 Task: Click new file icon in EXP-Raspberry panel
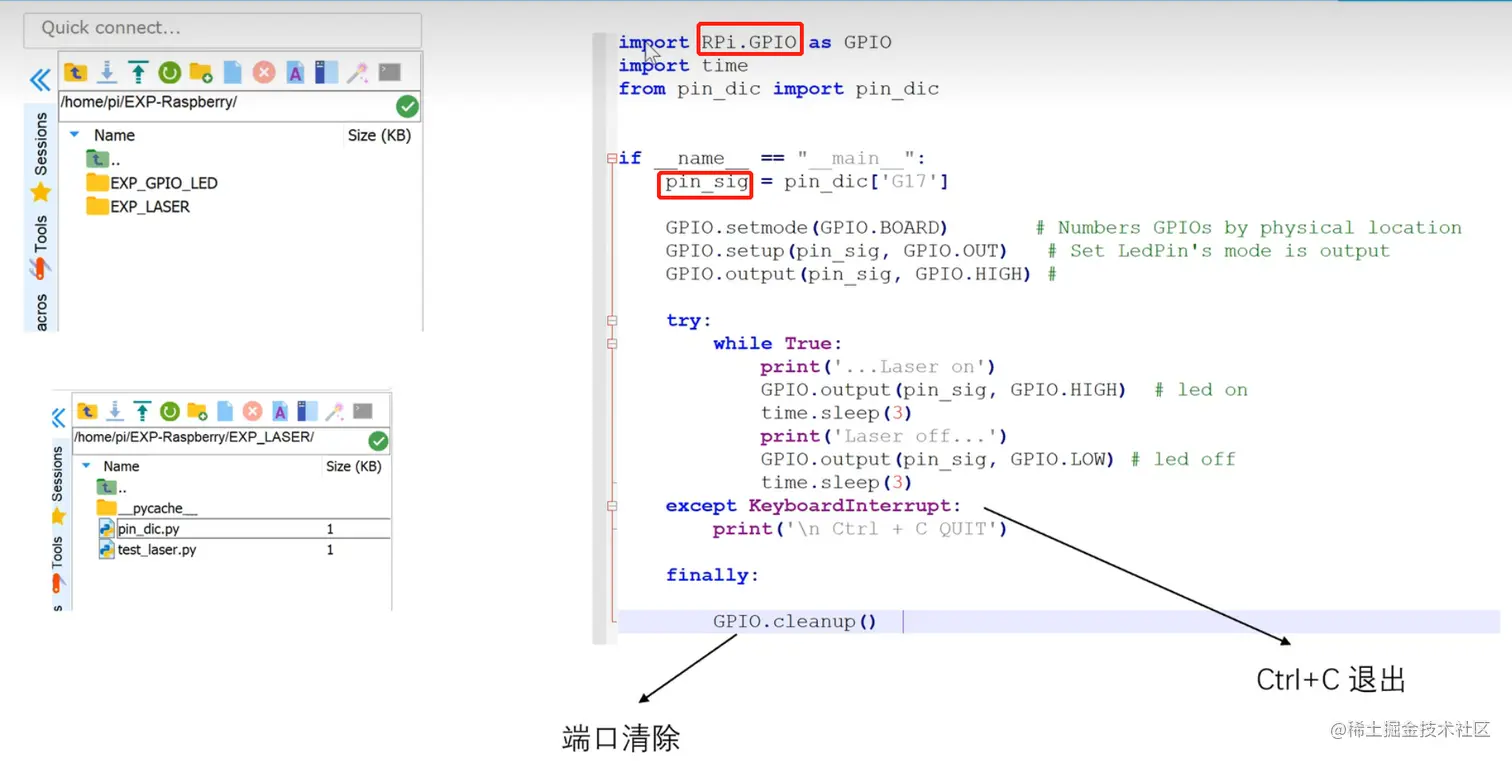point(232,72)
